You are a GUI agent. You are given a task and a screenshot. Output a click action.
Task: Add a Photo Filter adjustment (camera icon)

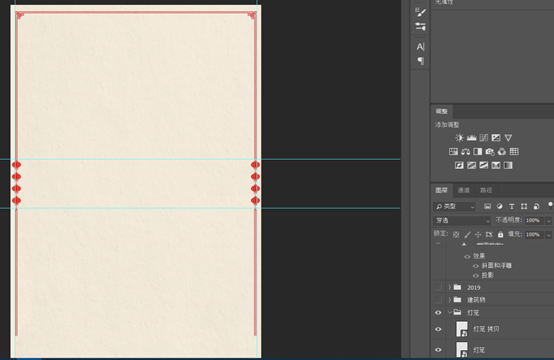490,152
